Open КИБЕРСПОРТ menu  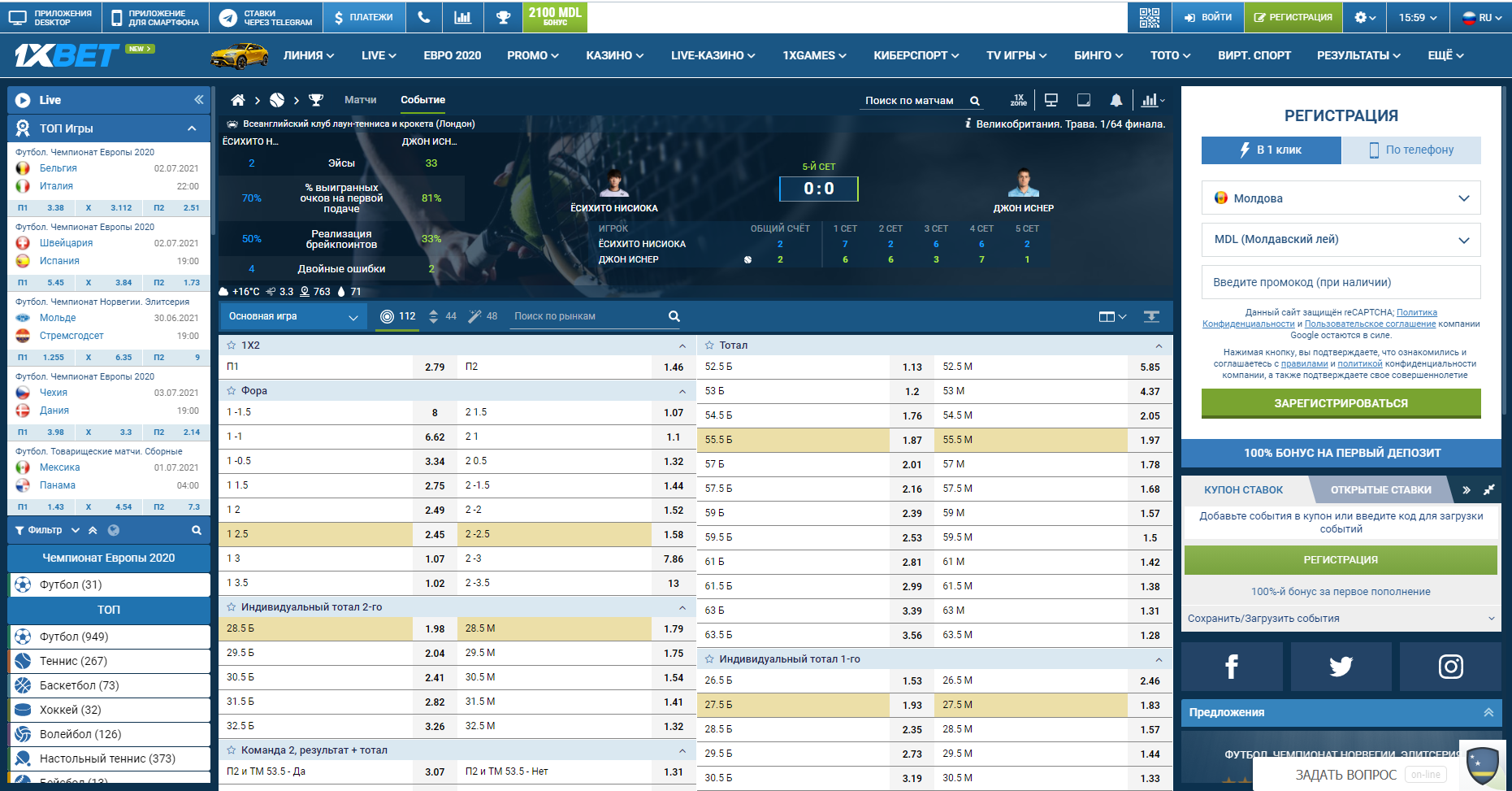click(916, 55)
